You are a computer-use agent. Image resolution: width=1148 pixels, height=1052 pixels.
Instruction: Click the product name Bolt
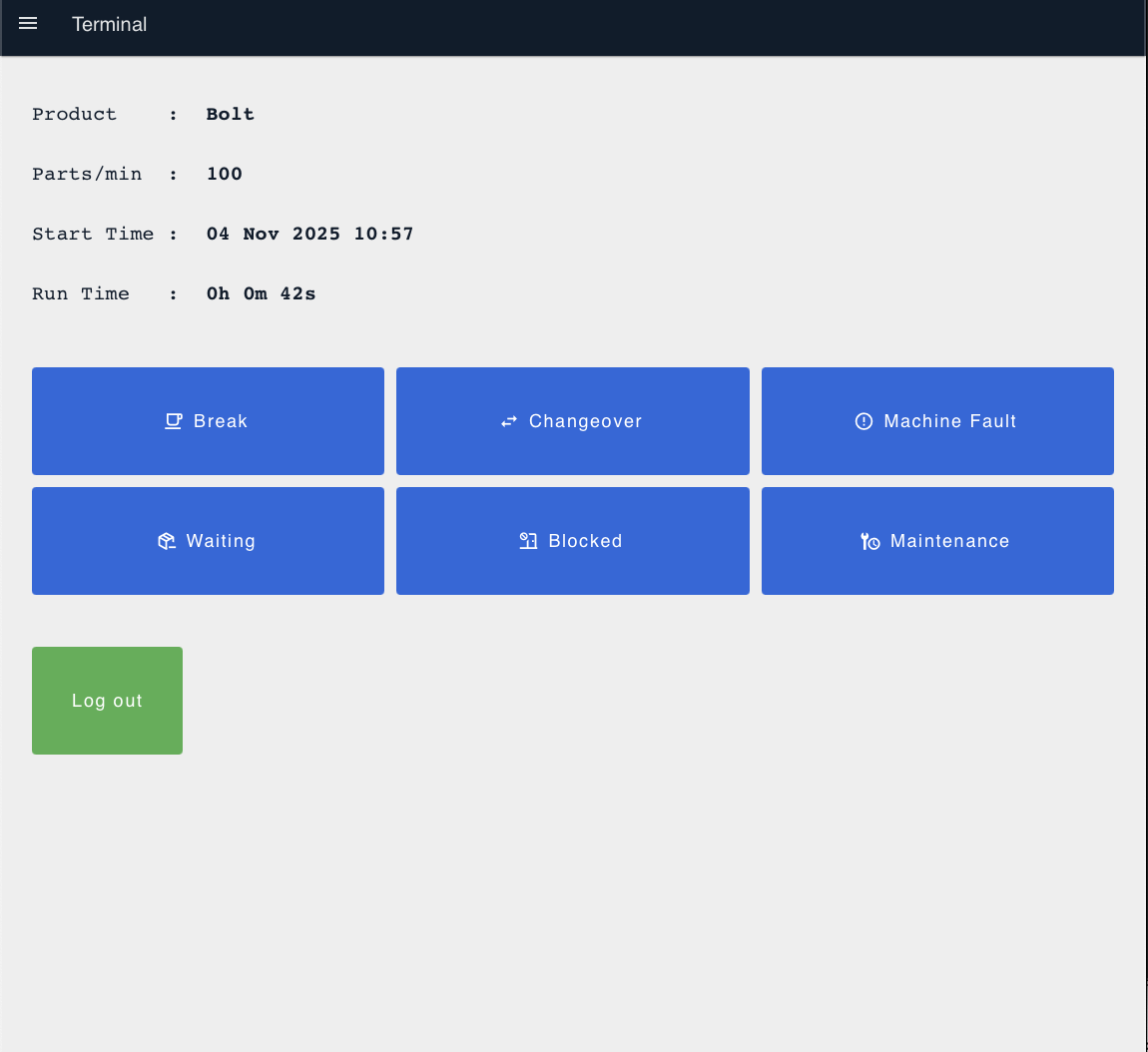[230, 114]
